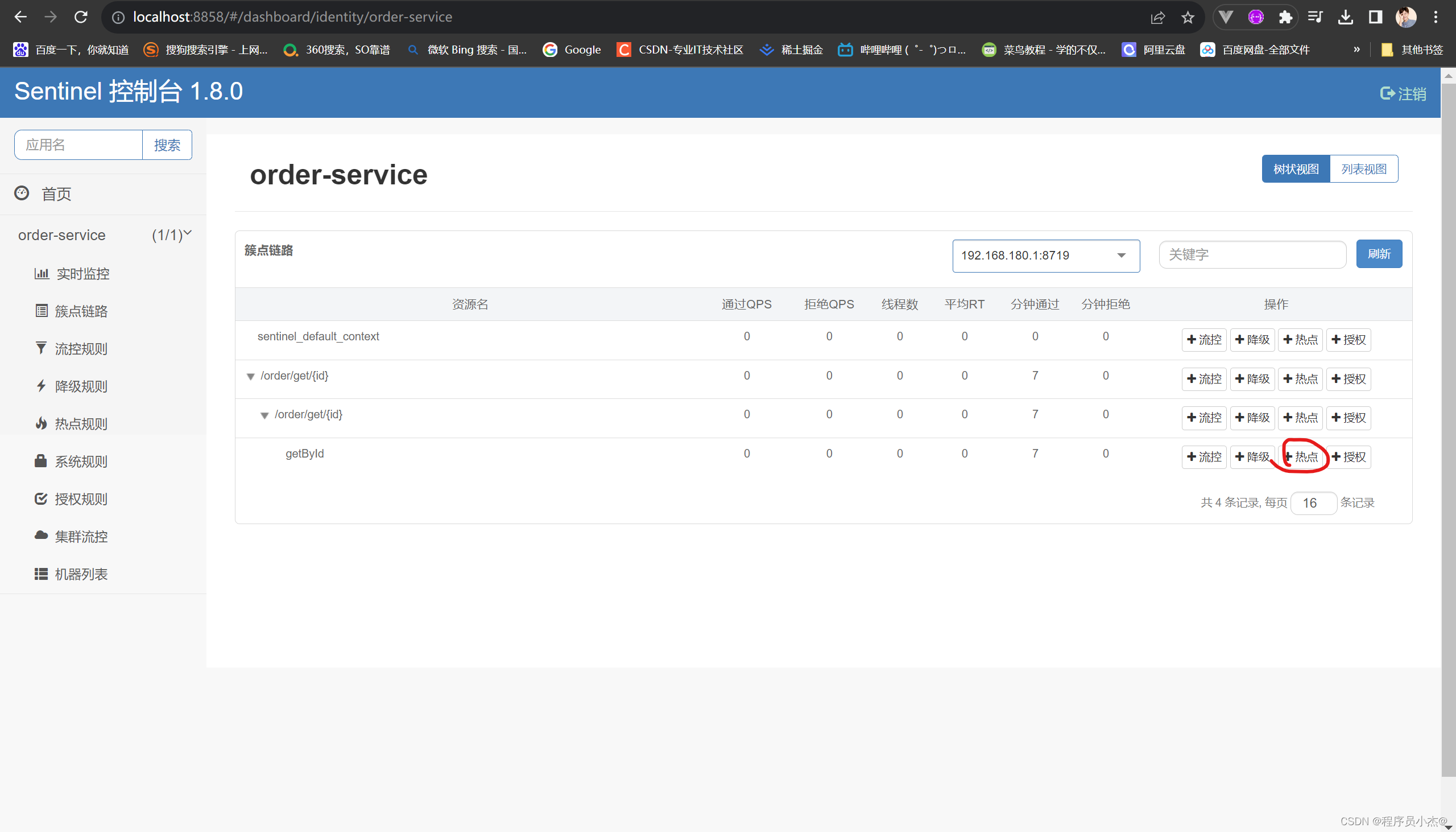
Task: Add 降级 rule for nested /order/get/{id}
Action: coord(1252,418)
